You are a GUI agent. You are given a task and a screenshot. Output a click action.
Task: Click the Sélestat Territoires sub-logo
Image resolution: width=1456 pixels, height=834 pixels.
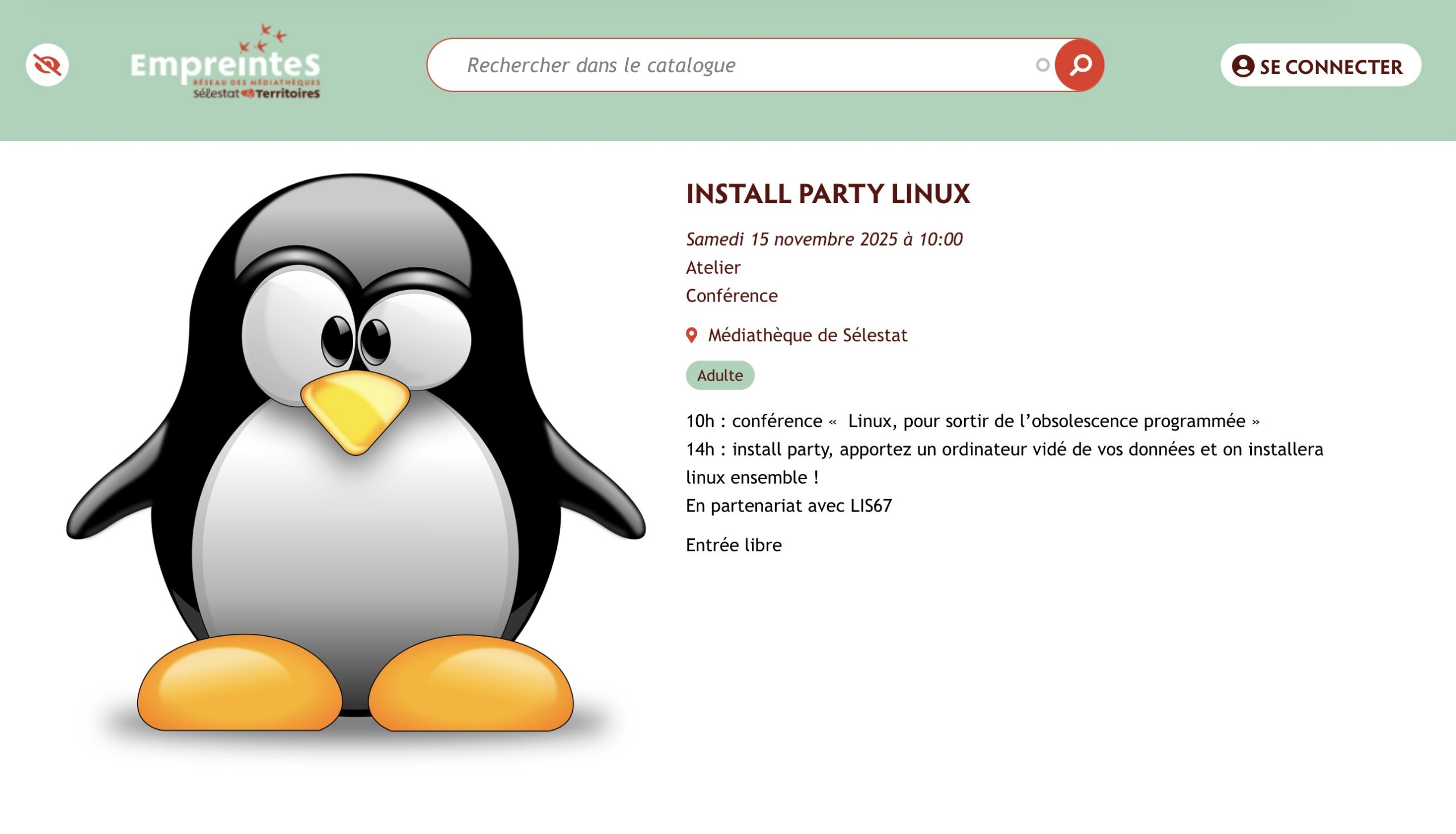[257, 93]
